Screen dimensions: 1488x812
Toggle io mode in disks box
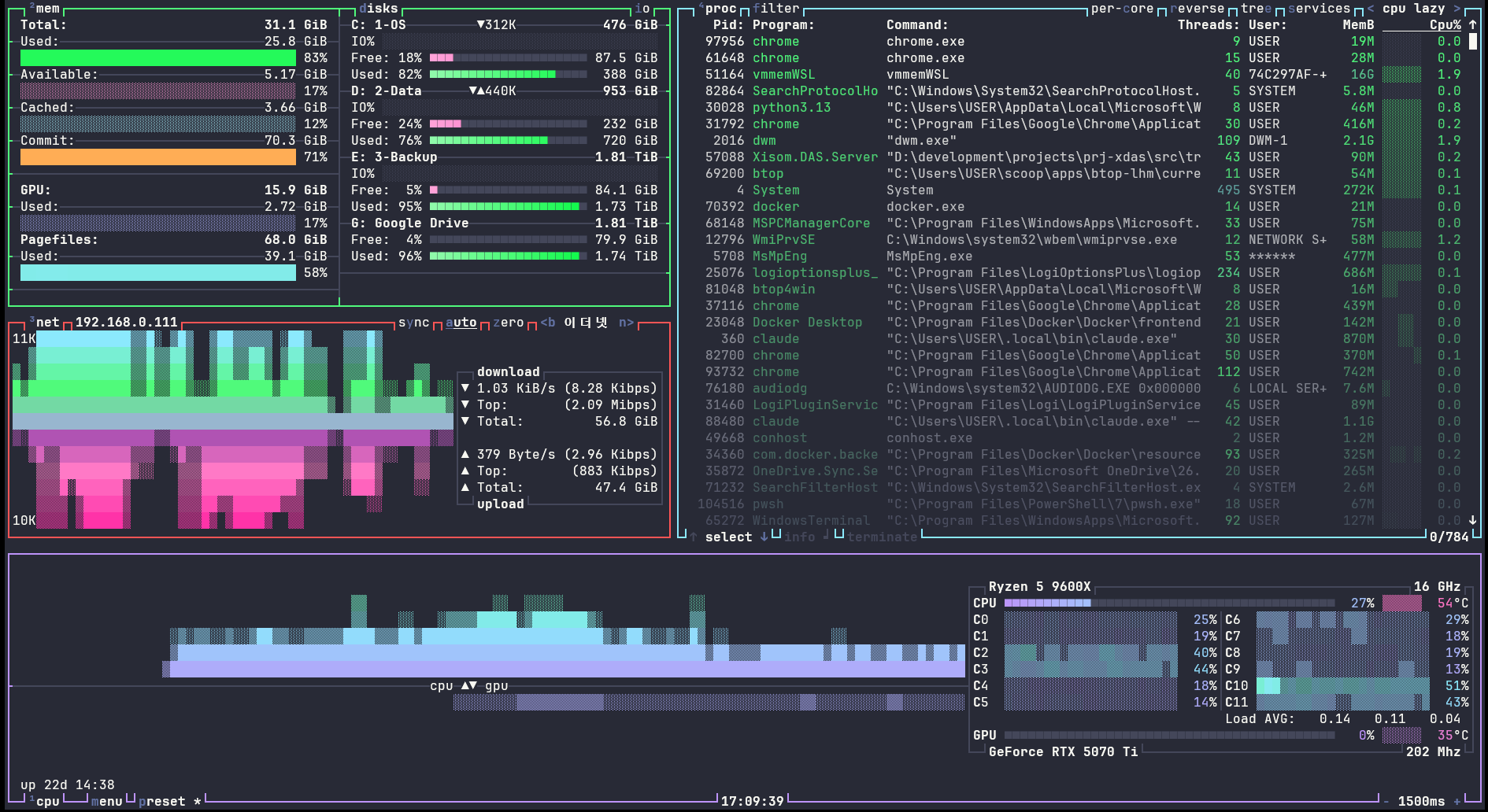pos(642,9)
